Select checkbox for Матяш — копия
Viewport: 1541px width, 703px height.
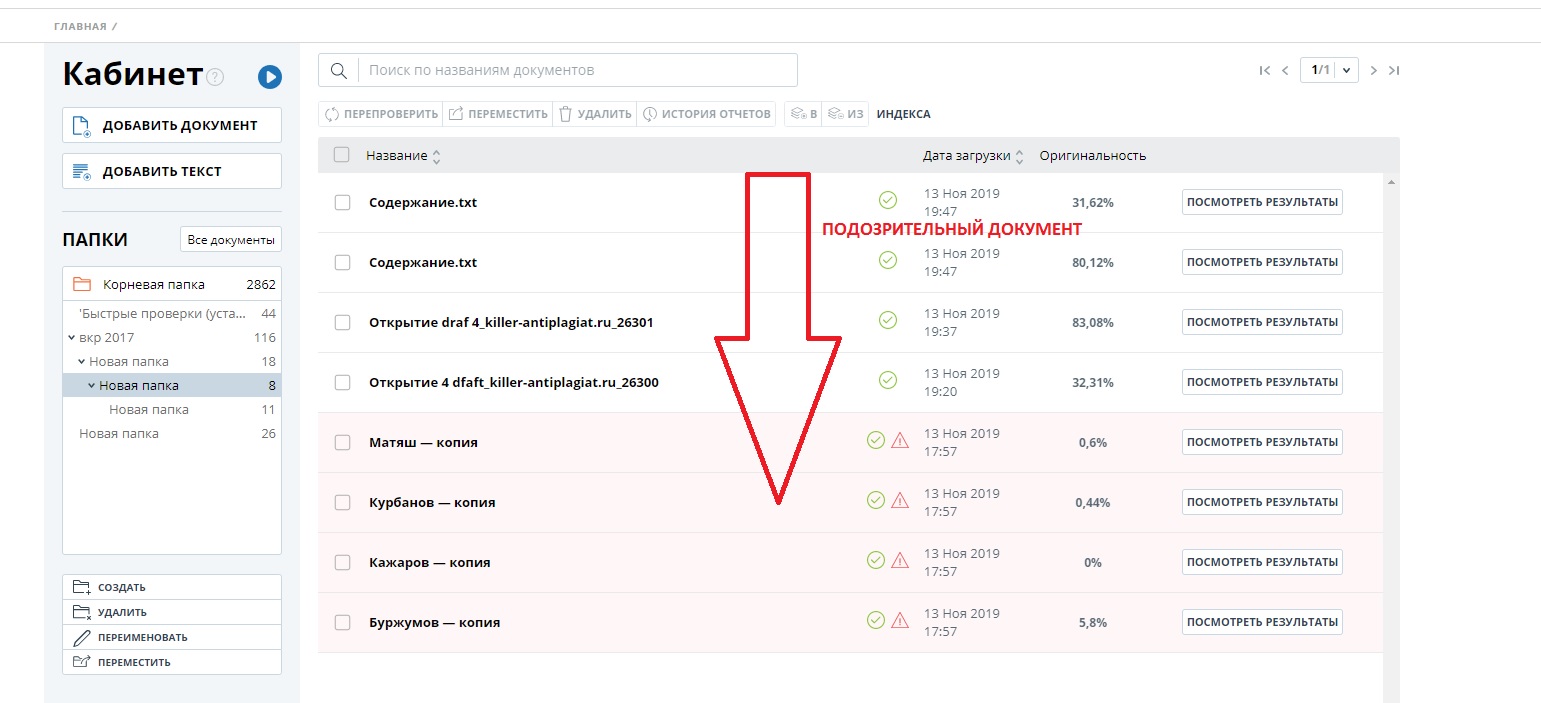342,442
